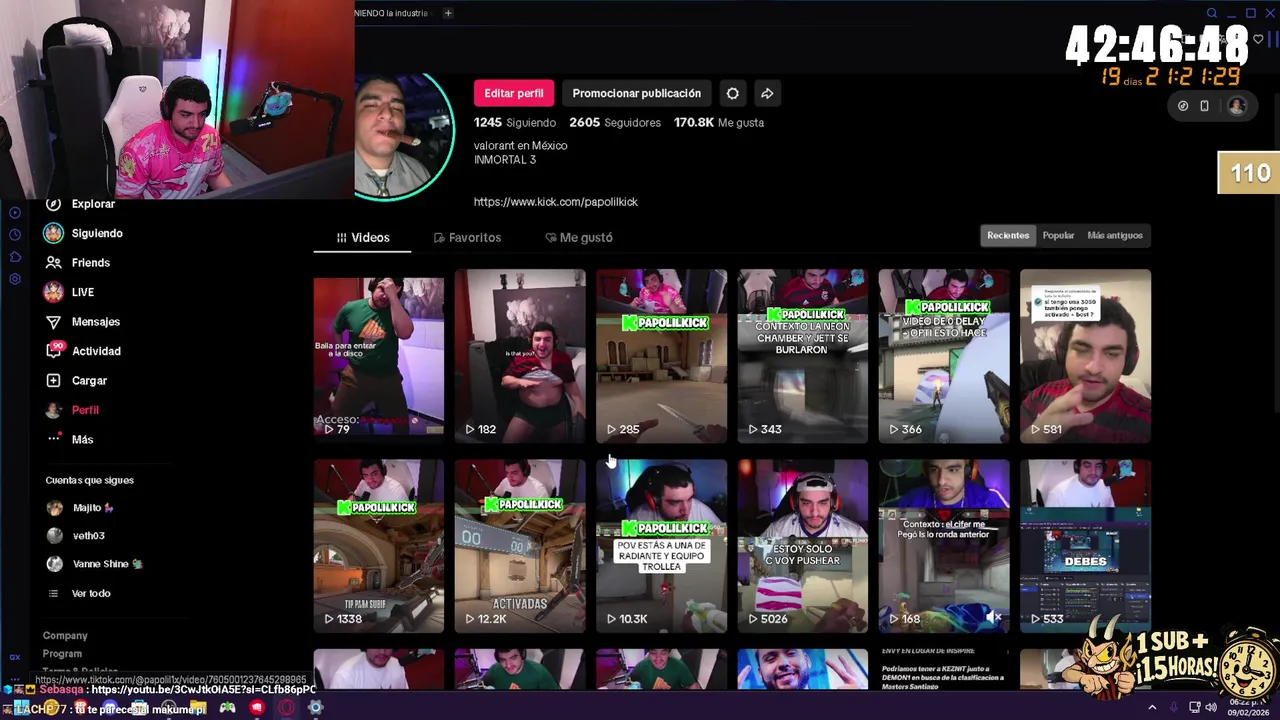The image size is (1280, 720).
Task: Click the Program footer link
Action: click(62, 654)
